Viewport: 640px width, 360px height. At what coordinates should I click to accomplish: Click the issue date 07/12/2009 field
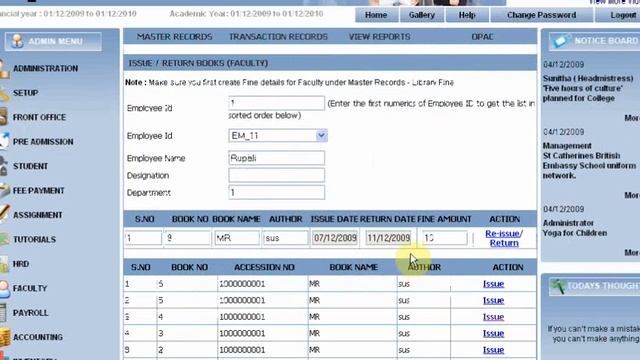pos(335,238)
